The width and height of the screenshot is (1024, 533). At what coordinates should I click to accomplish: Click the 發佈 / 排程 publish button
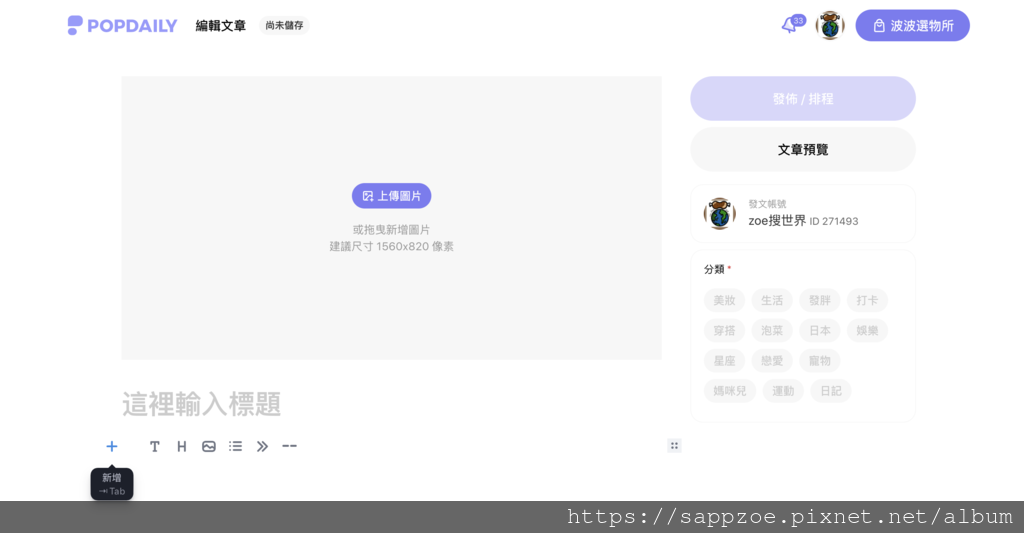tap(803, 99)
